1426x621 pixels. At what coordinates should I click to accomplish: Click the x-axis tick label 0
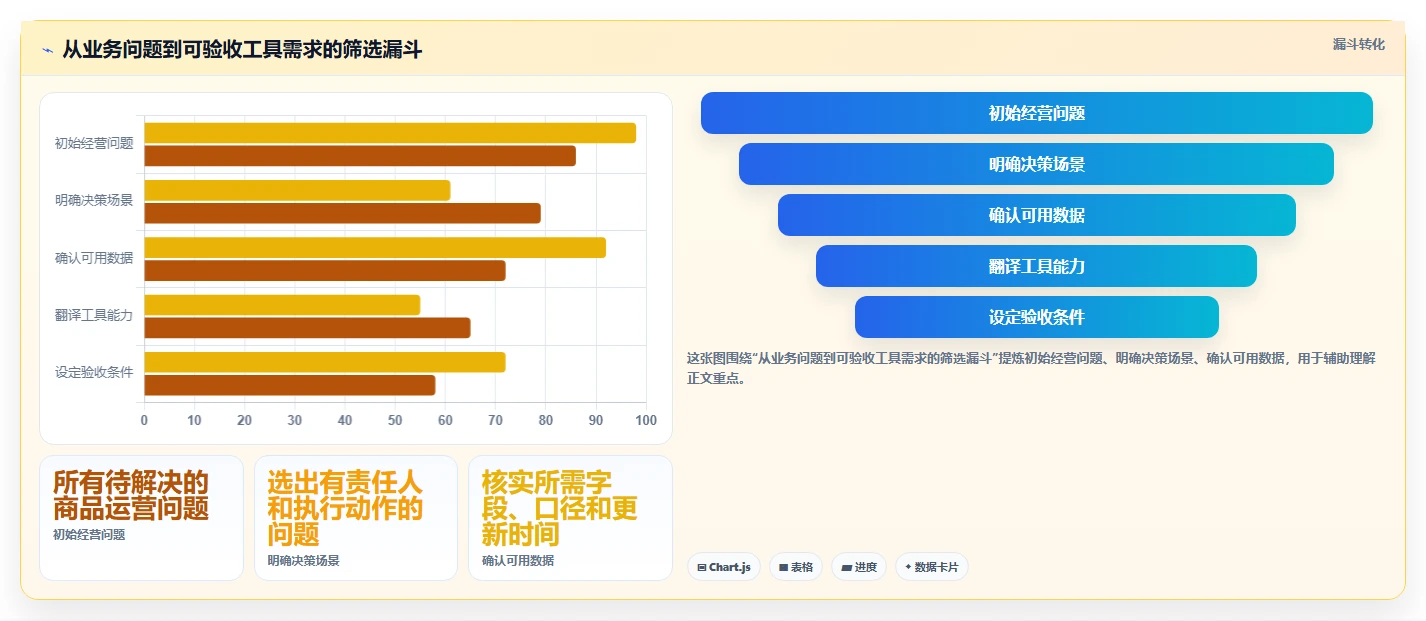144,420
